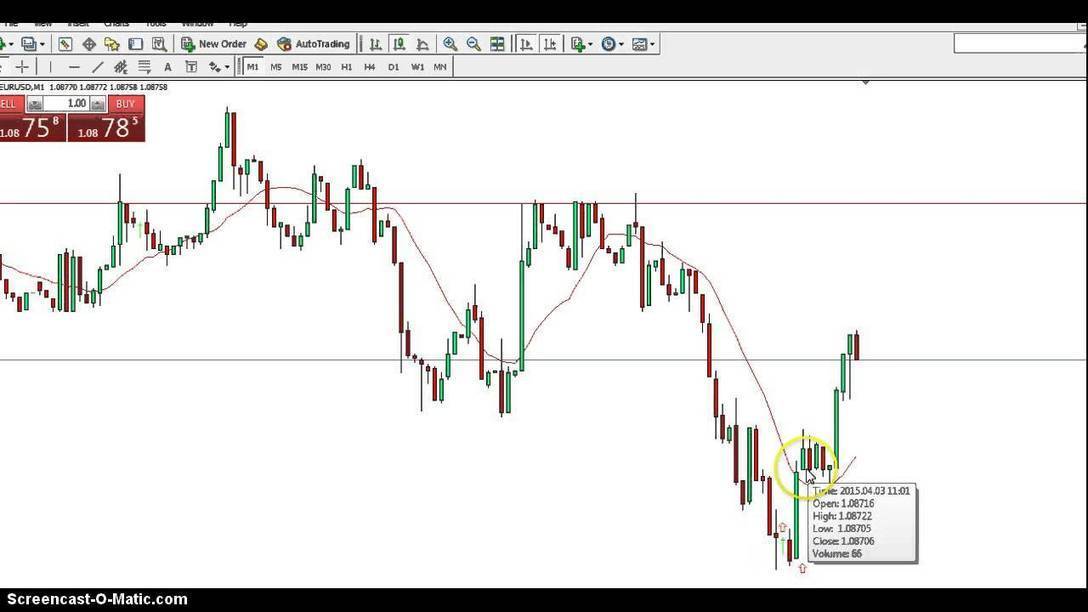Select the Fibonacci Retracement tool
Viewport: 1088px width, 612px height.
point(144,67)
